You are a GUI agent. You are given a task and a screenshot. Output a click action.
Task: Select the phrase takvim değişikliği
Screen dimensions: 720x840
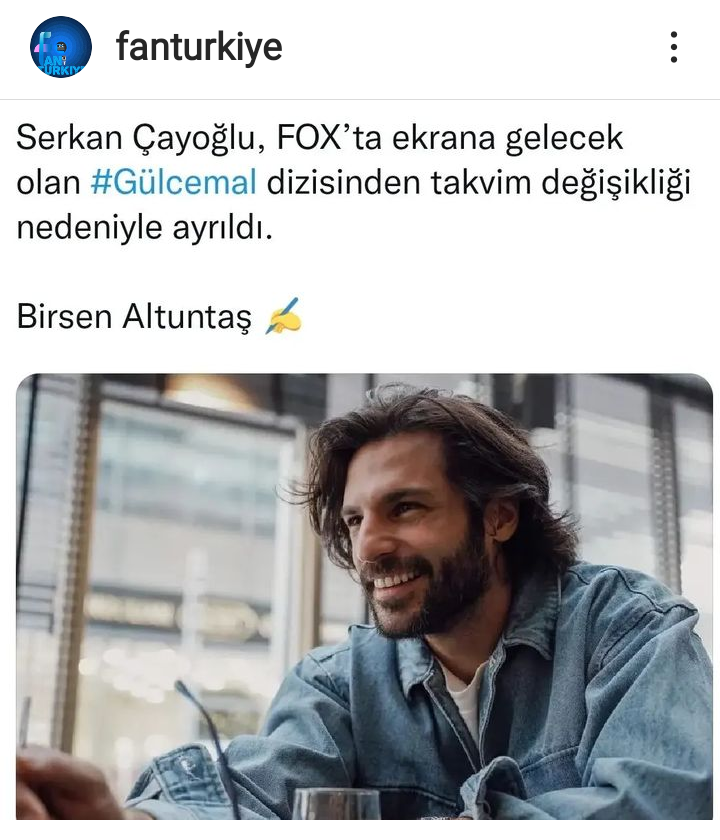(x=560, y=183)
